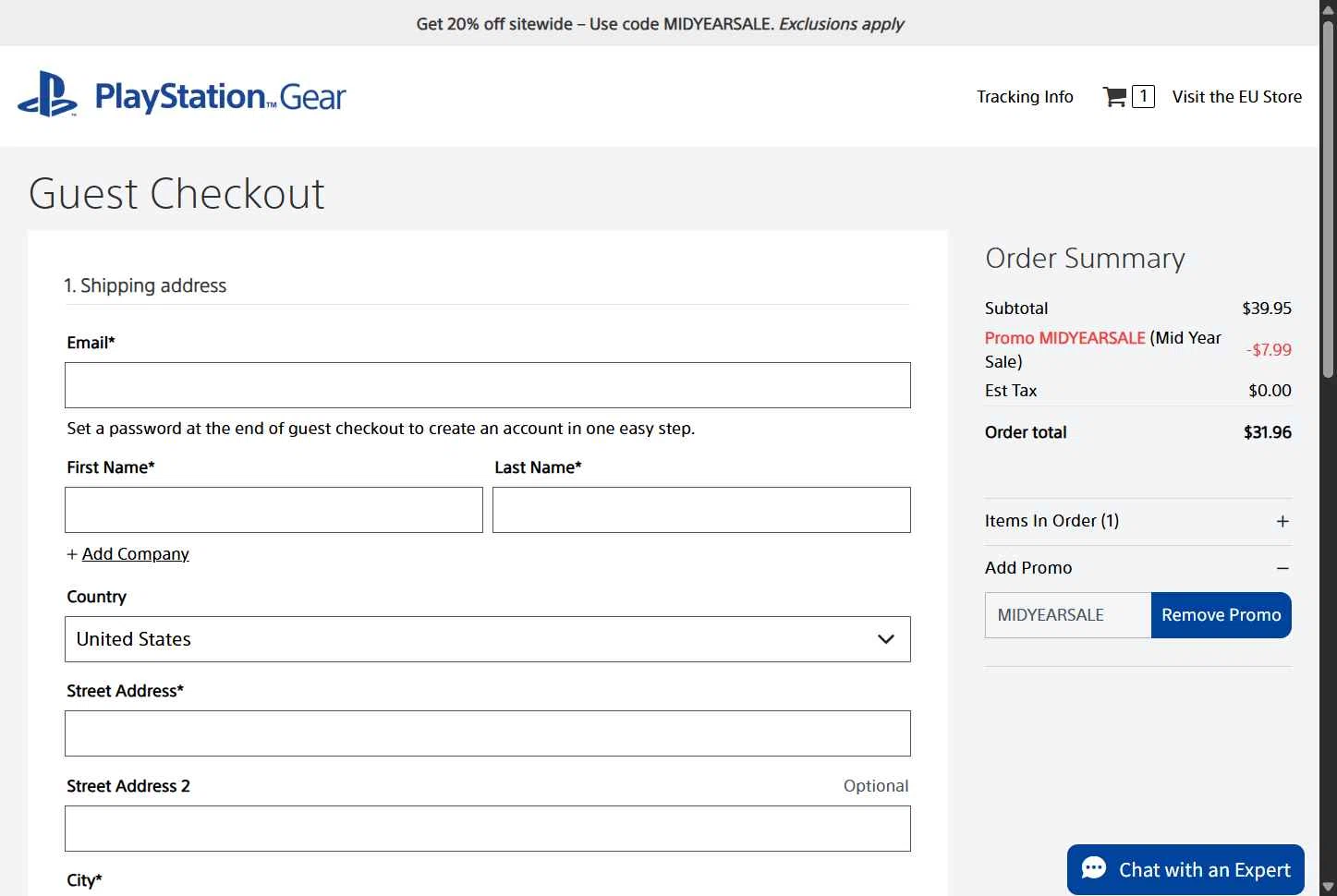
Task: Click the Country dropdown chevron arrow
Action: [885, 639]
